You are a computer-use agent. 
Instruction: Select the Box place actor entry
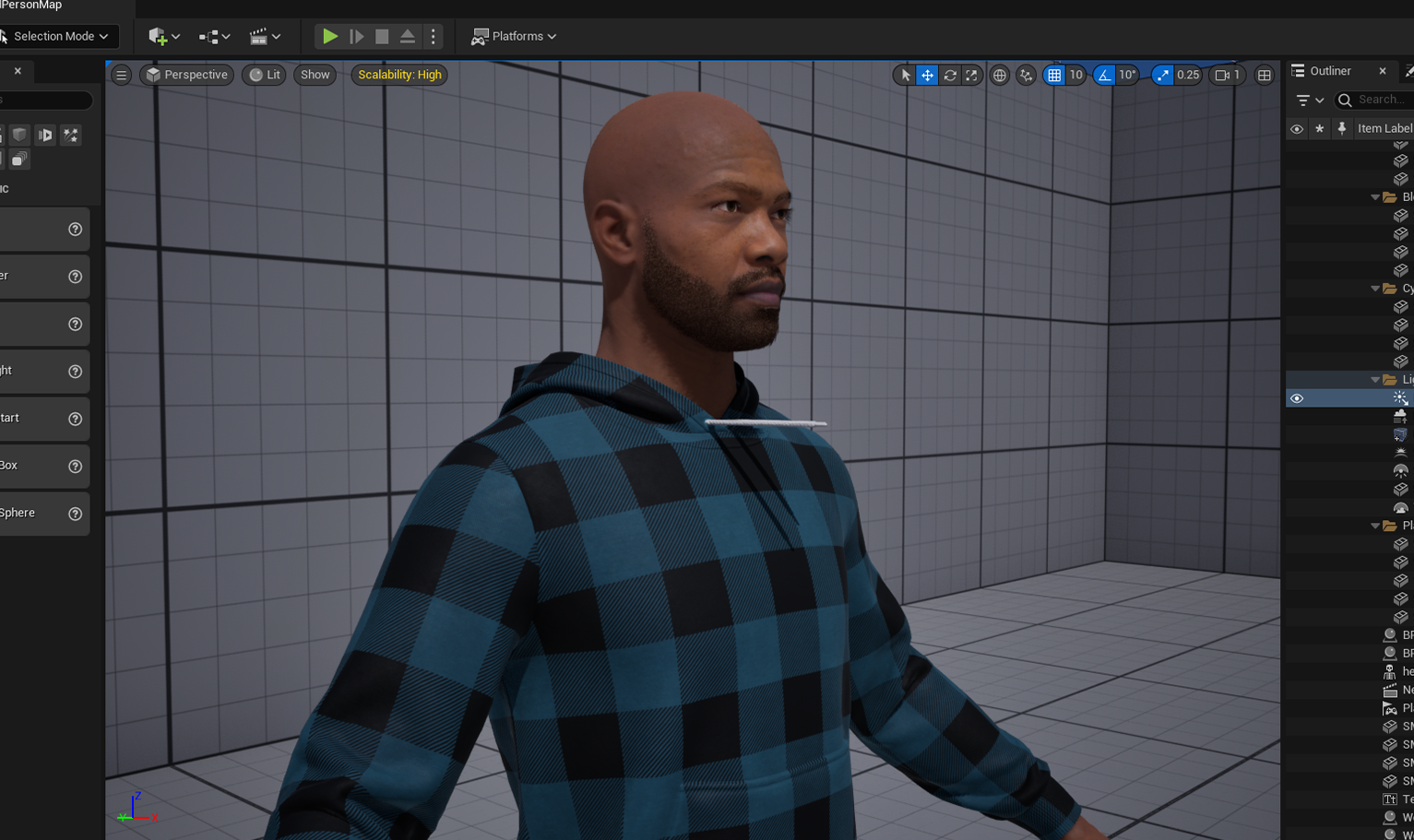(43, 466)
